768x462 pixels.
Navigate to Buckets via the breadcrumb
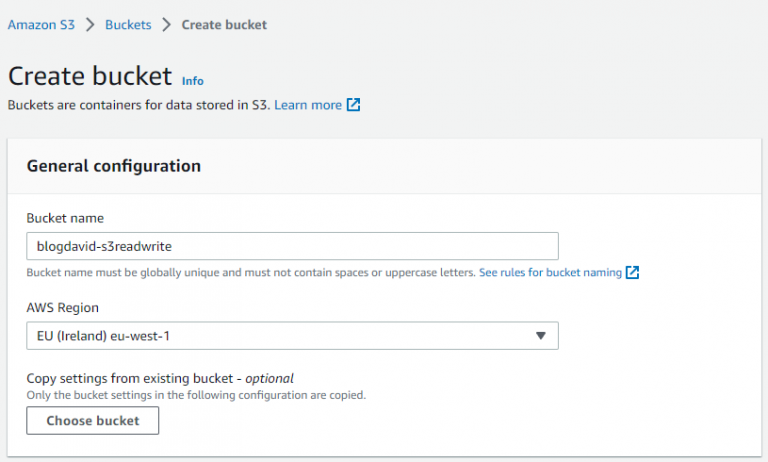128,24
